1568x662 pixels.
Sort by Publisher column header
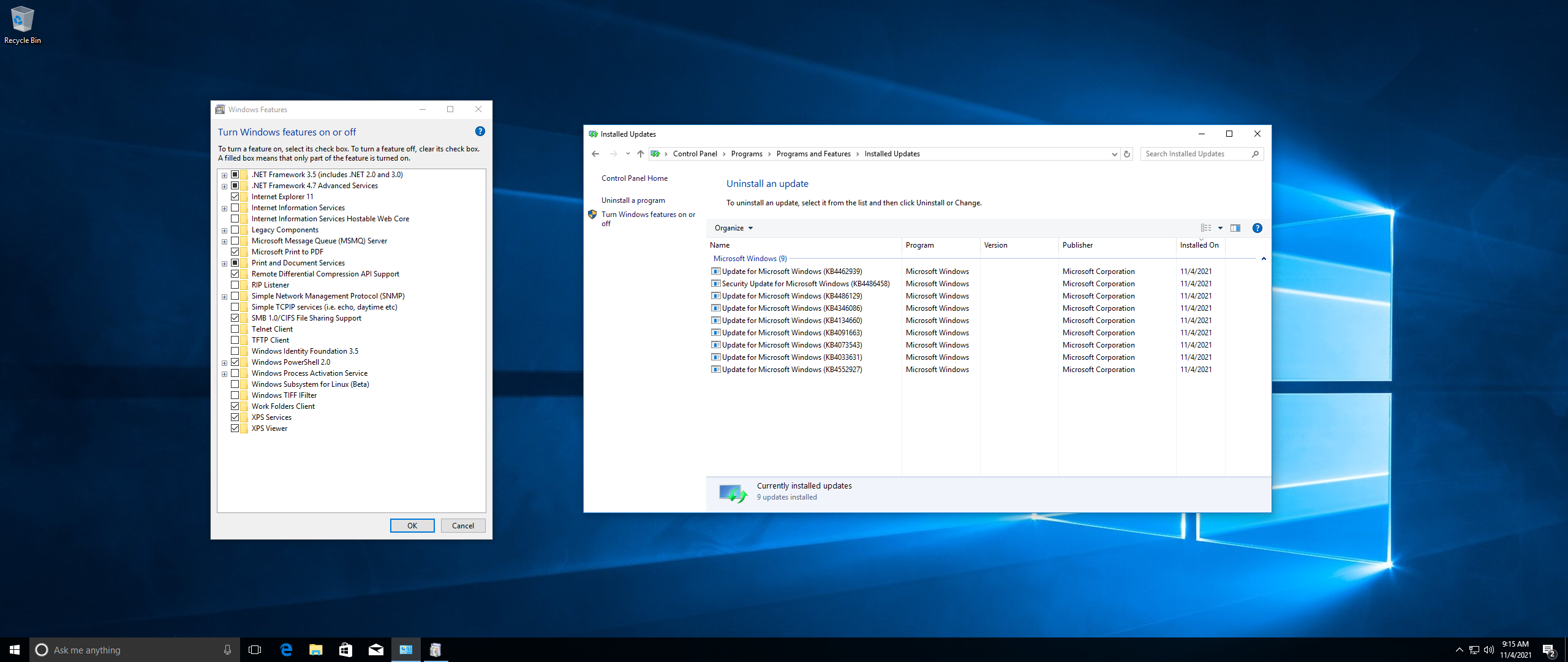pos(1117,245)
